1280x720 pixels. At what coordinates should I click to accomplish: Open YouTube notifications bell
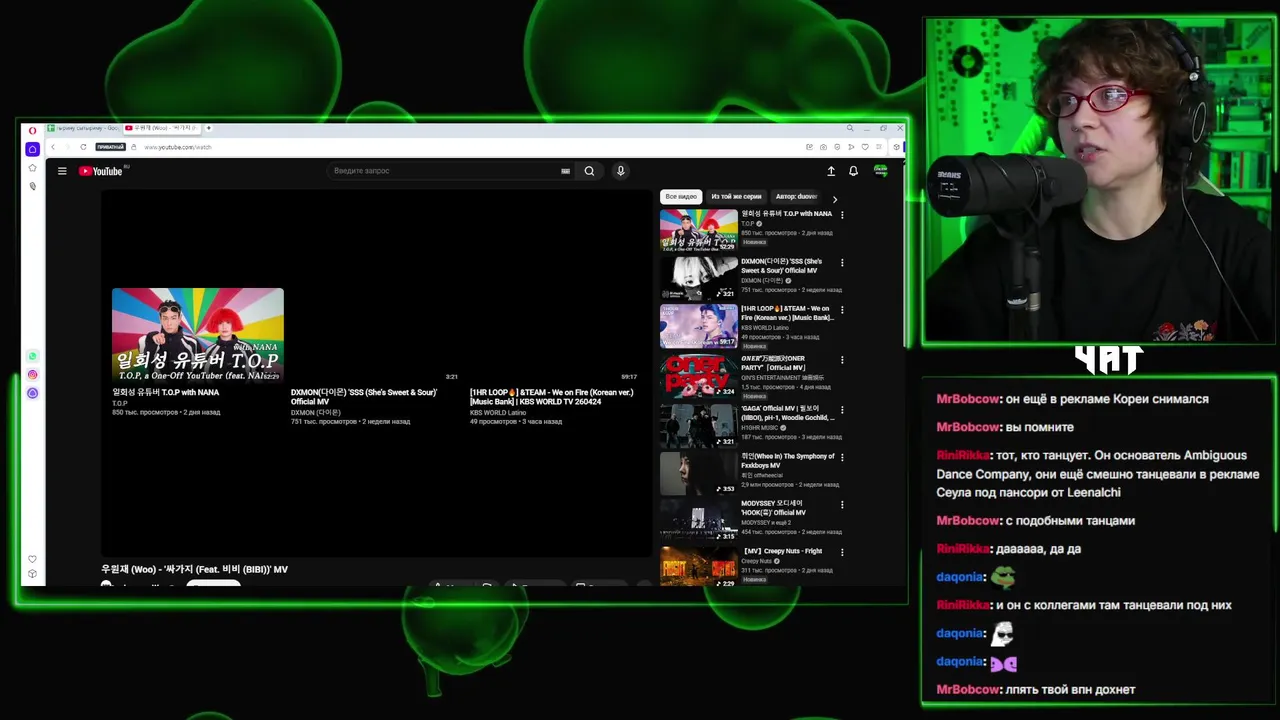tap(853, 171)
